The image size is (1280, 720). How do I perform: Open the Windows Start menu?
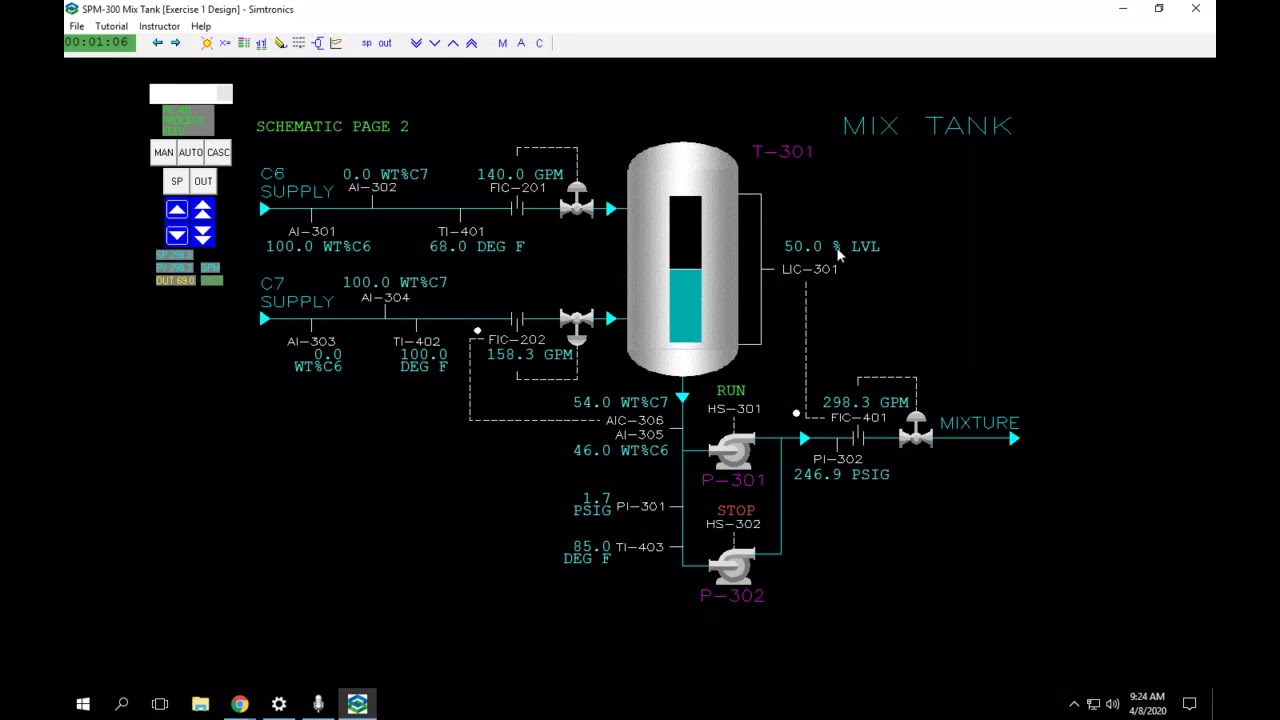[x=83, y=704]
